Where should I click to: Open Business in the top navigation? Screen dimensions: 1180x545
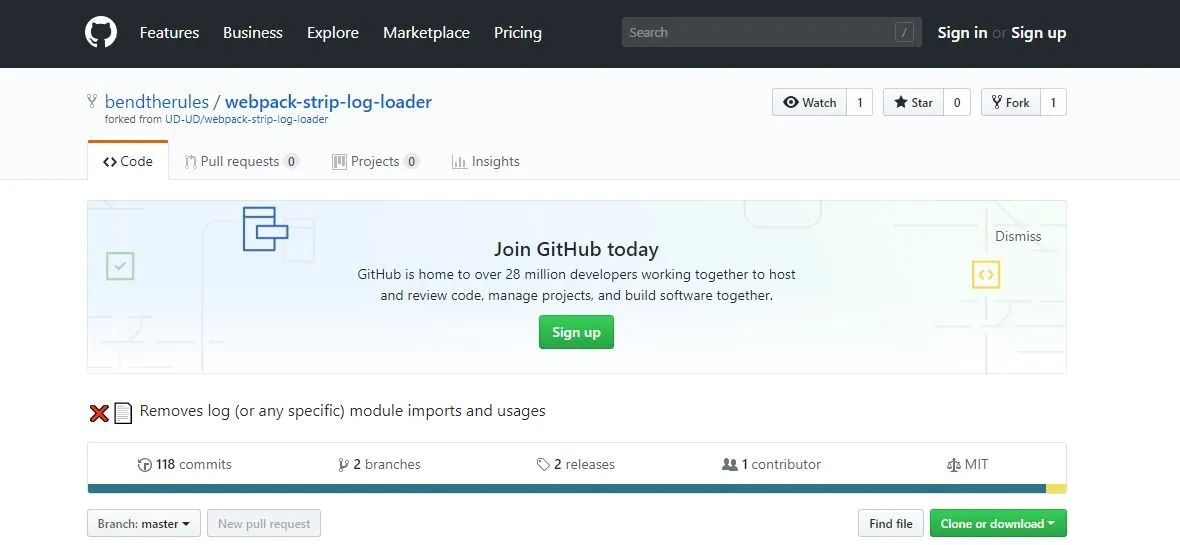[253, 32]
